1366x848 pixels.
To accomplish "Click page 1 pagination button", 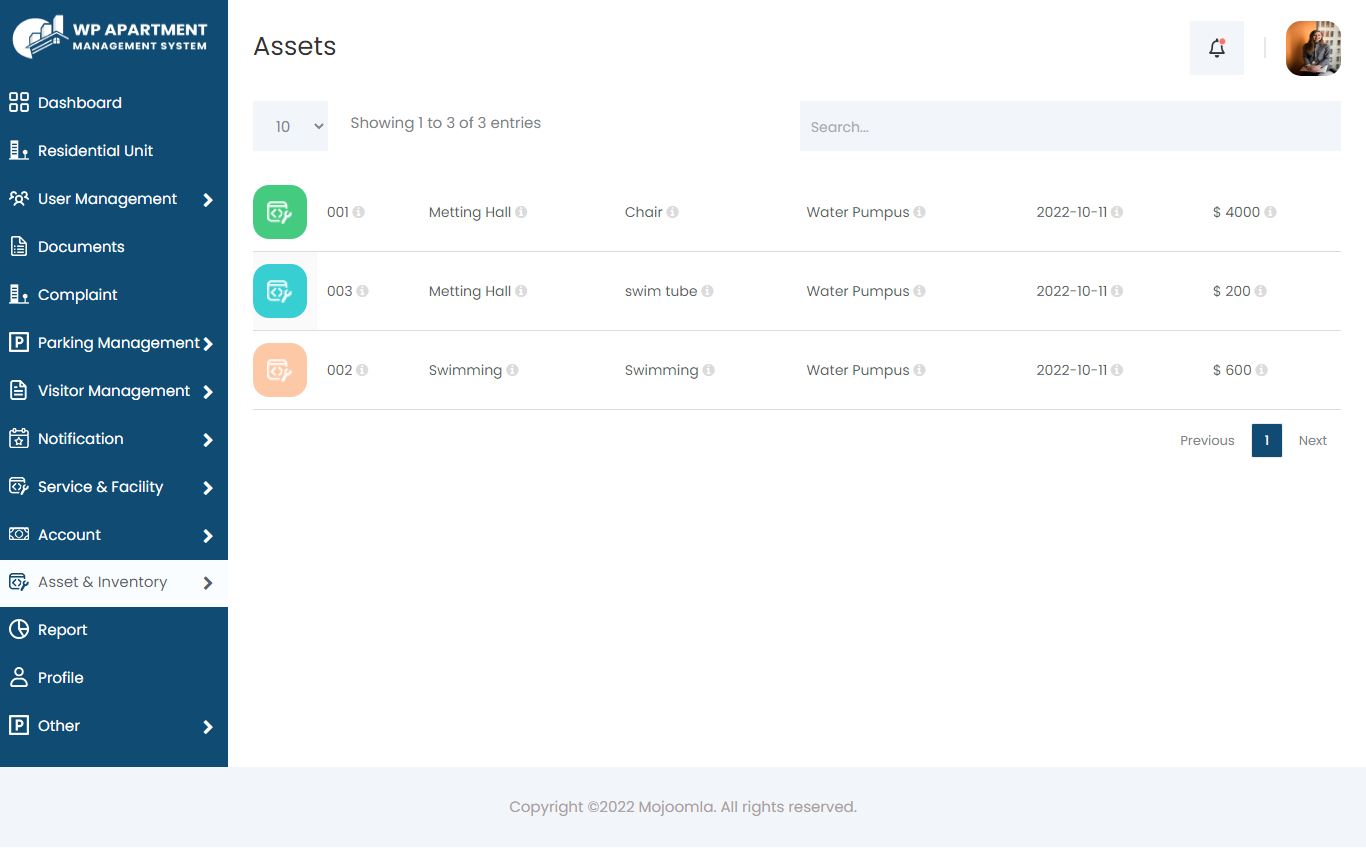I will click(x=1267, y=440).
